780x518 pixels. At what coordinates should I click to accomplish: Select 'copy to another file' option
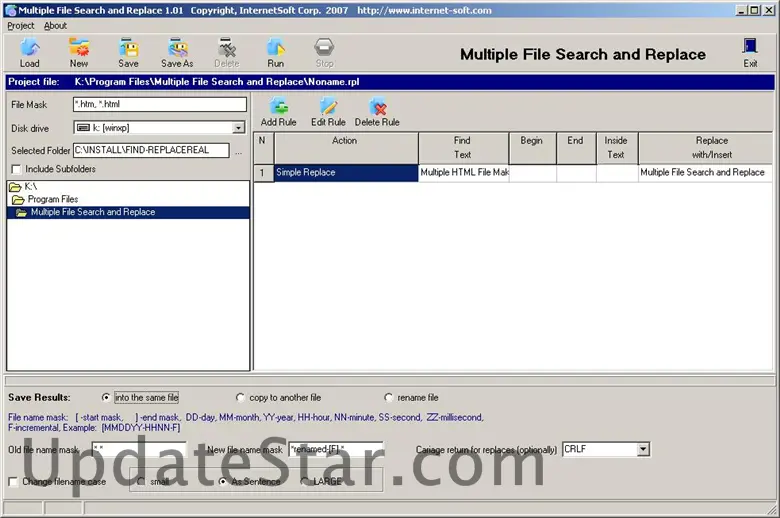[x=240, y=398]
